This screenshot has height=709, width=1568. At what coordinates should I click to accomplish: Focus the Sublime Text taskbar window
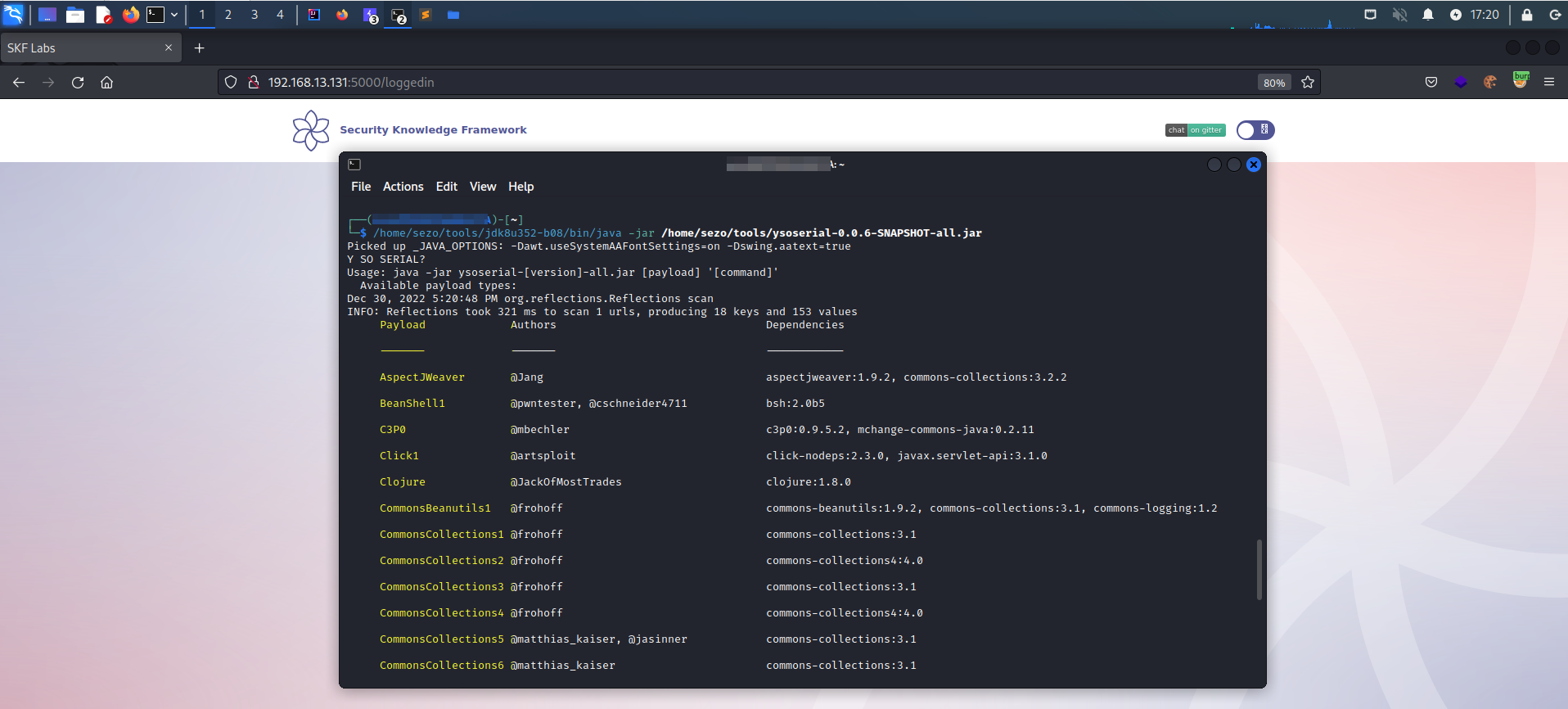coord(426,15)
